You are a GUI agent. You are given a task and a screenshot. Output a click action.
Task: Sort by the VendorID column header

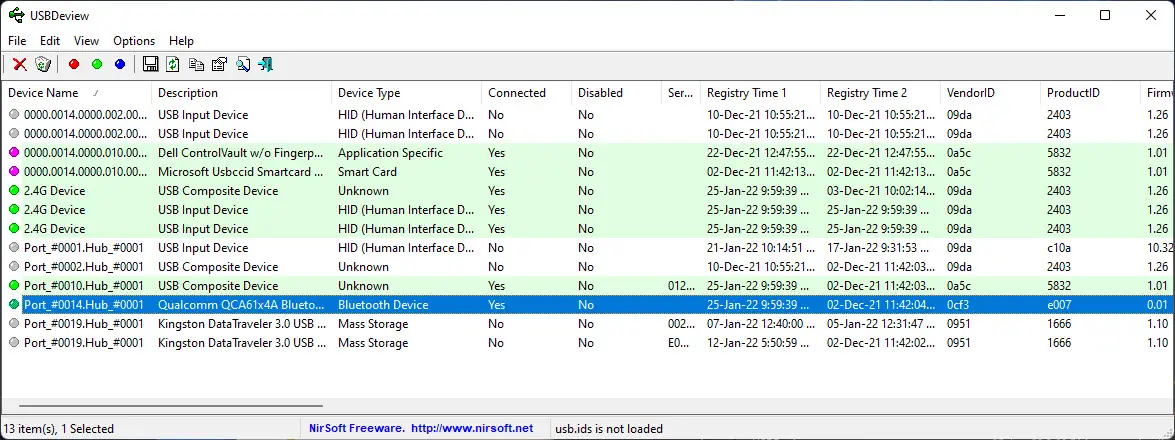pyautogui.click(x=971, y=93)
